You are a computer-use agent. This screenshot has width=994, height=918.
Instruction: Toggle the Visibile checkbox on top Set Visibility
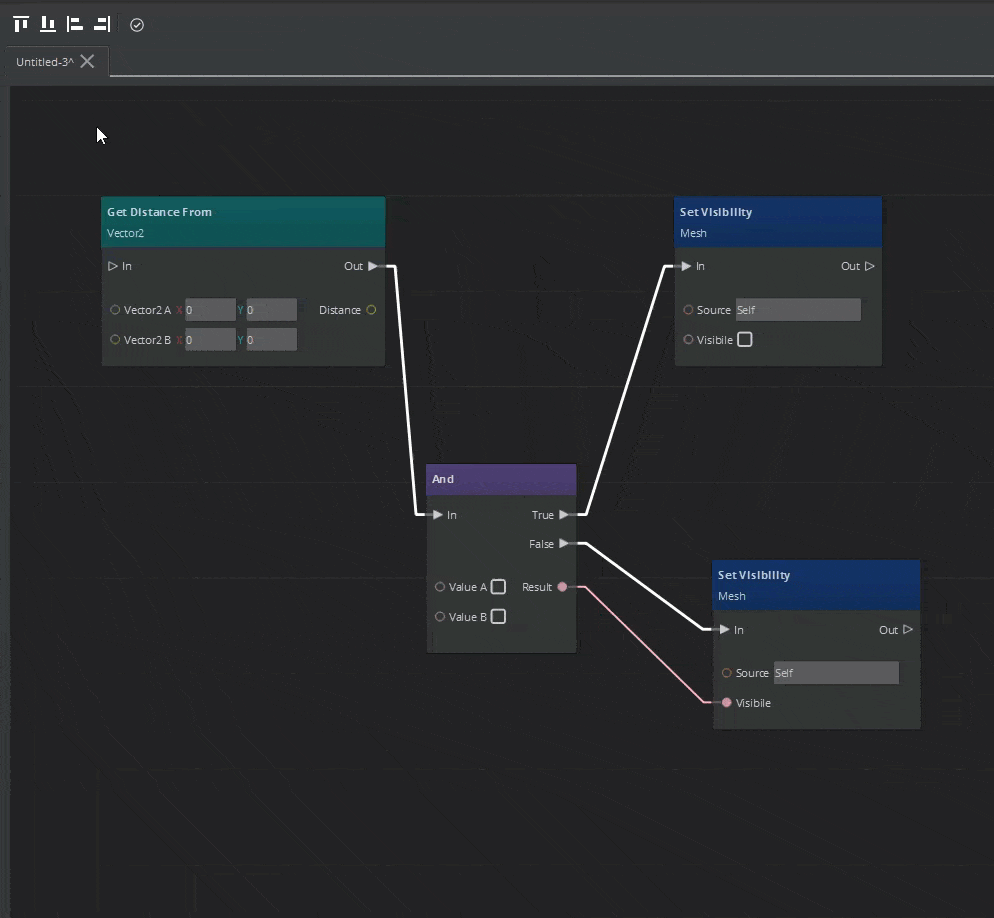pyautogui.click(x=744, y=339)
